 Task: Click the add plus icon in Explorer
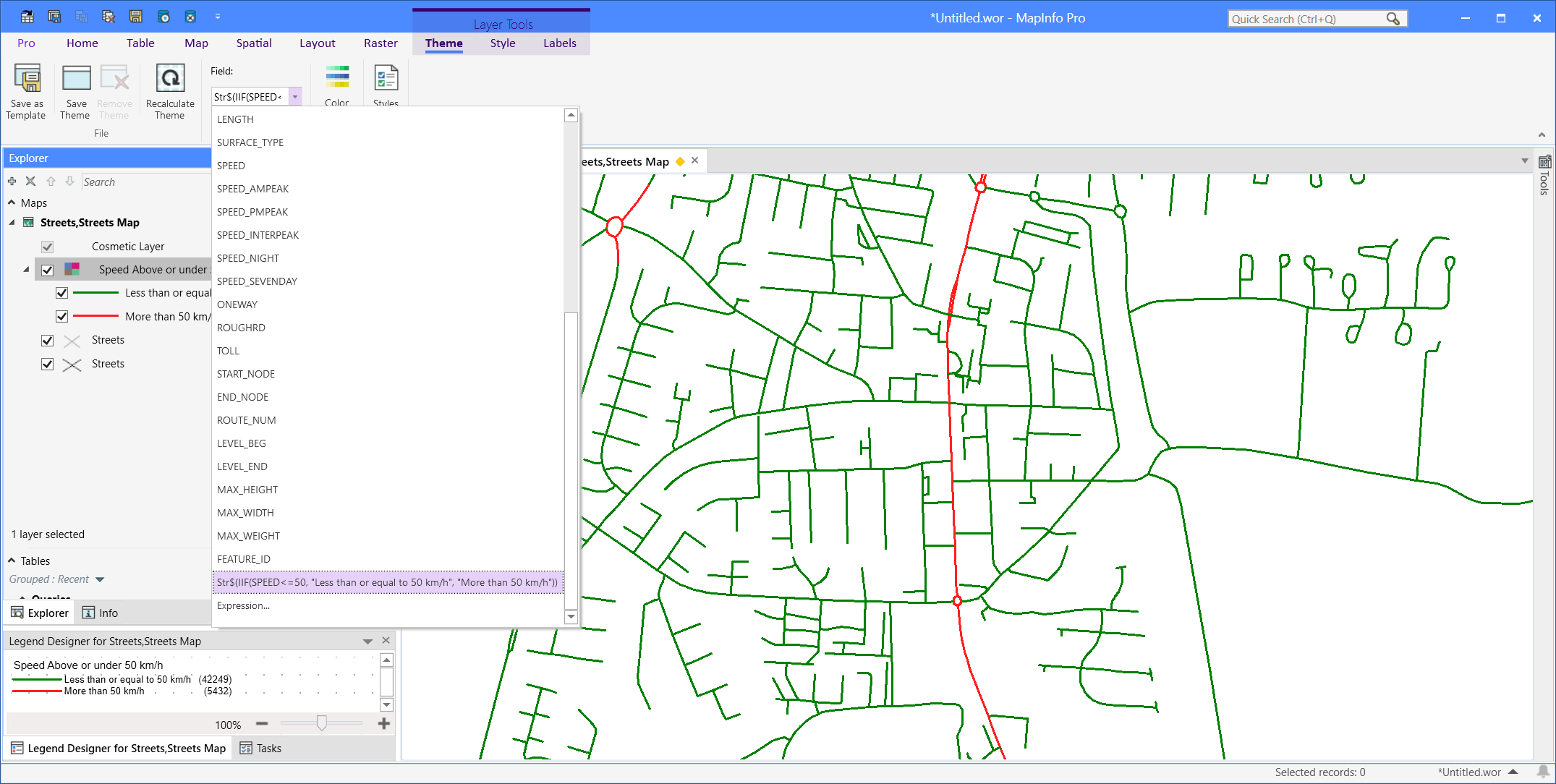(x=12, y=182)
